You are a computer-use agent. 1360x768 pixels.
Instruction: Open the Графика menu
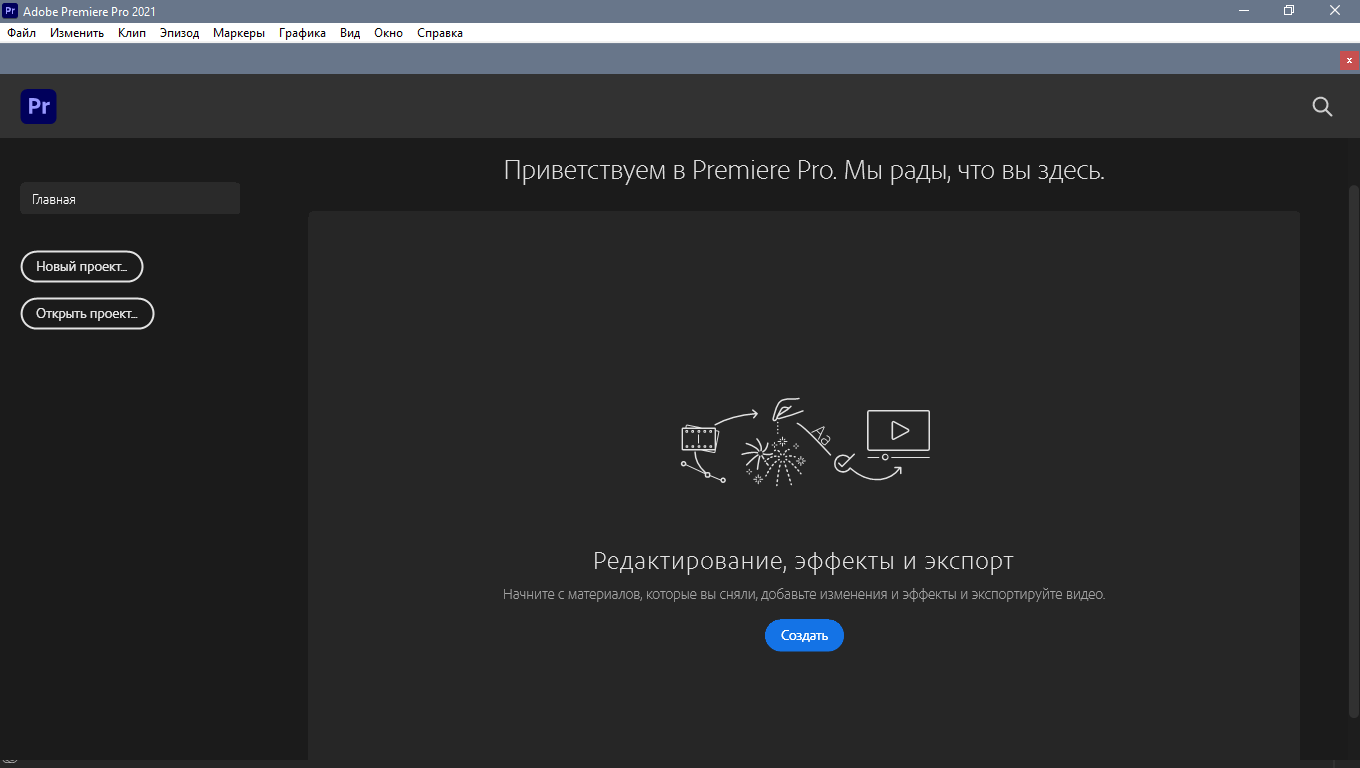(302, 33)
